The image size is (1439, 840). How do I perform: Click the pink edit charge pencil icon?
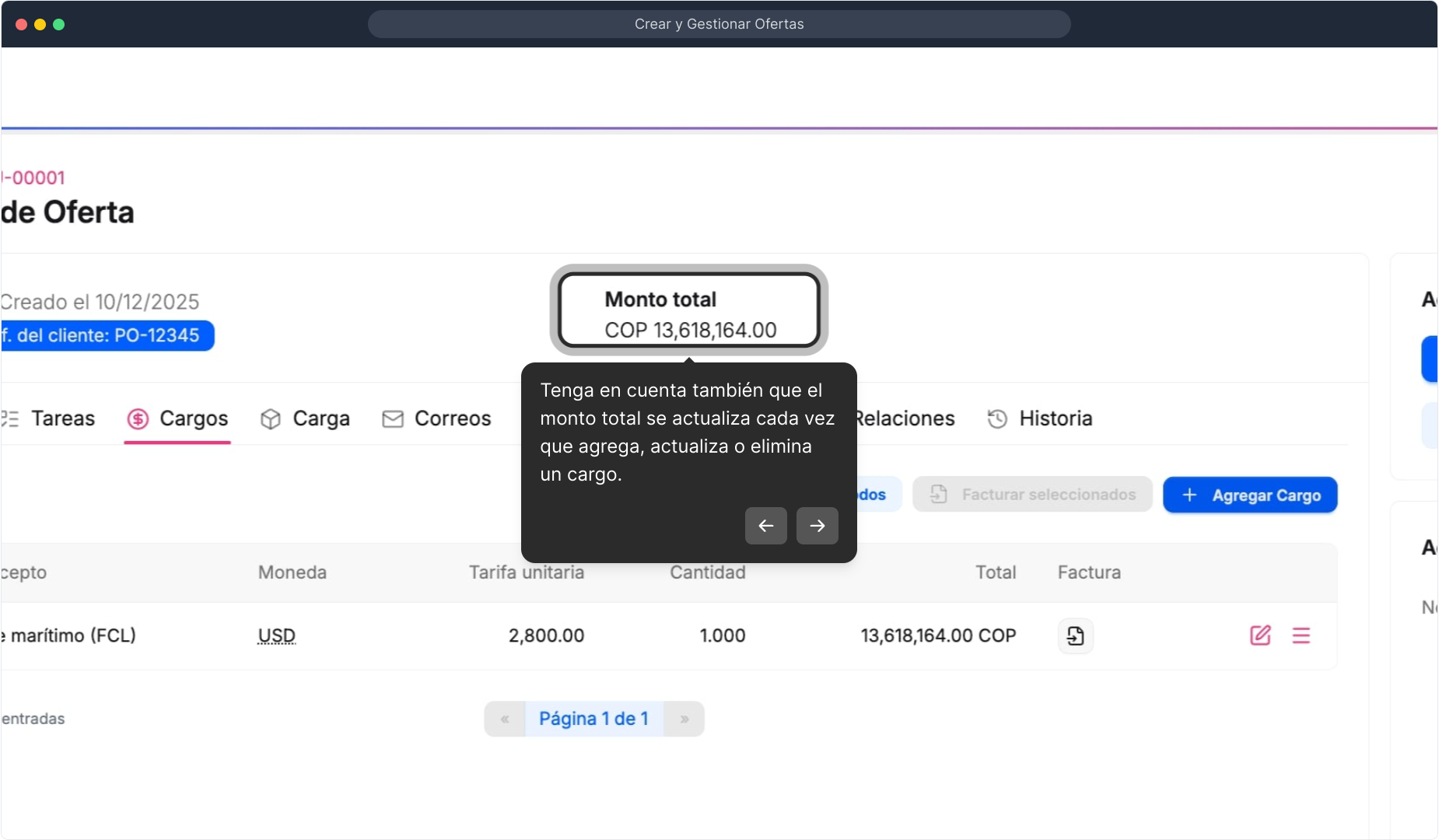point(1260,635)
